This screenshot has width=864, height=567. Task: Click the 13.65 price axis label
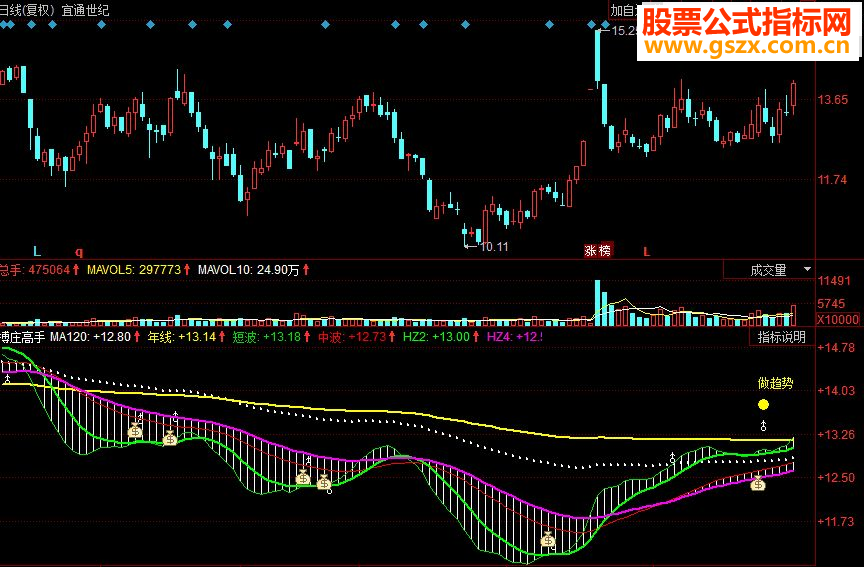tap(833, 100)
